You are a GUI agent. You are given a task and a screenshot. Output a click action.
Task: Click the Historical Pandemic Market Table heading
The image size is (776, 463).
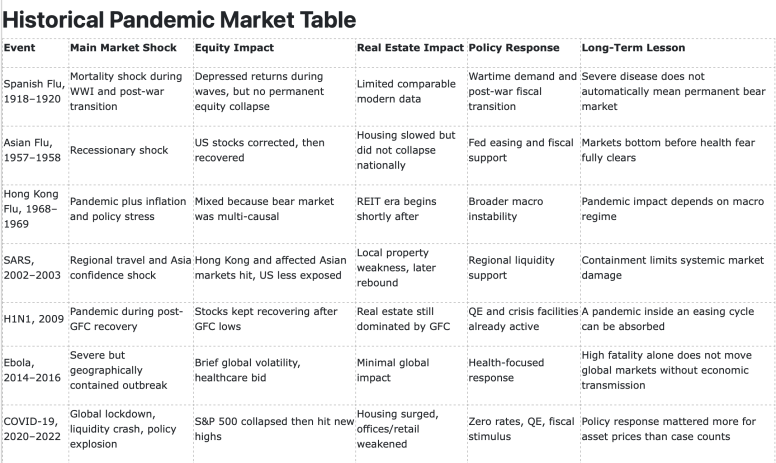(x=179, y=20)
